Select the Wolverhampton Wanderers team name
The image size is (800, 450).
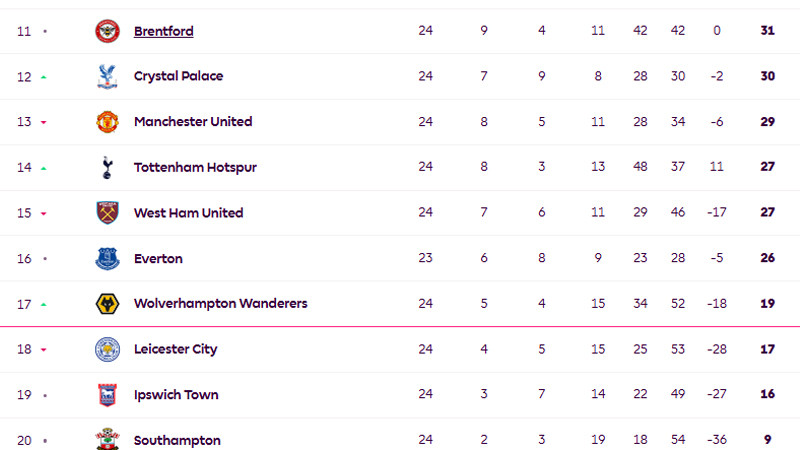[220, 304]
